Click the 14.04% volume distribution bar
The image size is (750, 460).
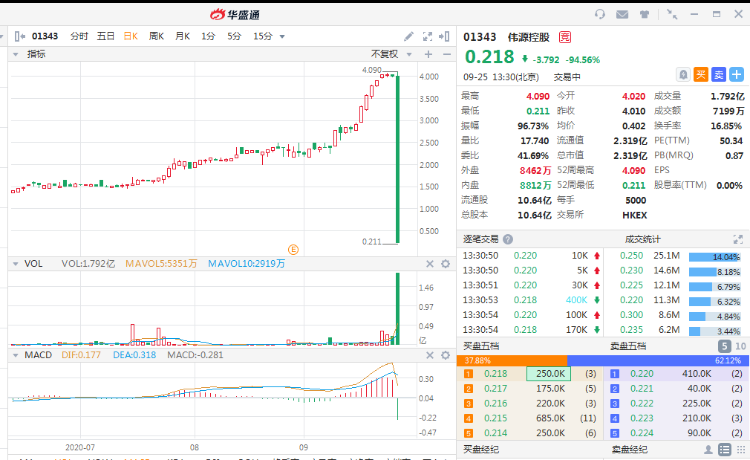coord(715,257)
